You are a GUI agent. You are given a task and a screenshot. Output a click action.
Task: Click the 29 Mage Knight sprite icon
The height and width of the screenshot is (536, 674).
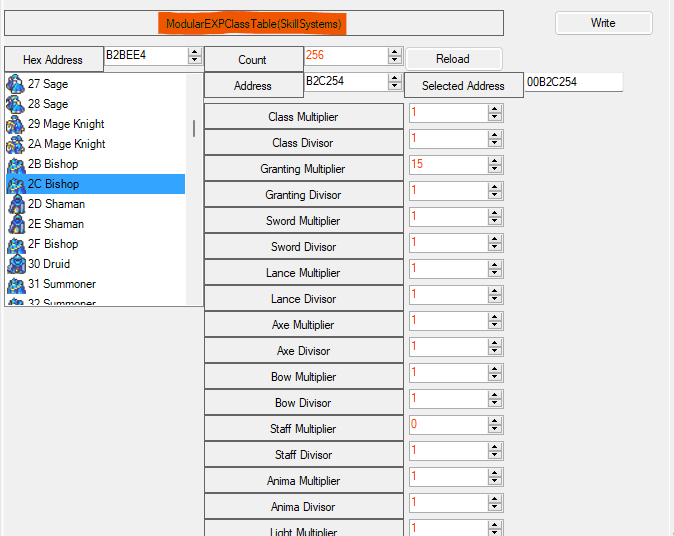(15, 124)
